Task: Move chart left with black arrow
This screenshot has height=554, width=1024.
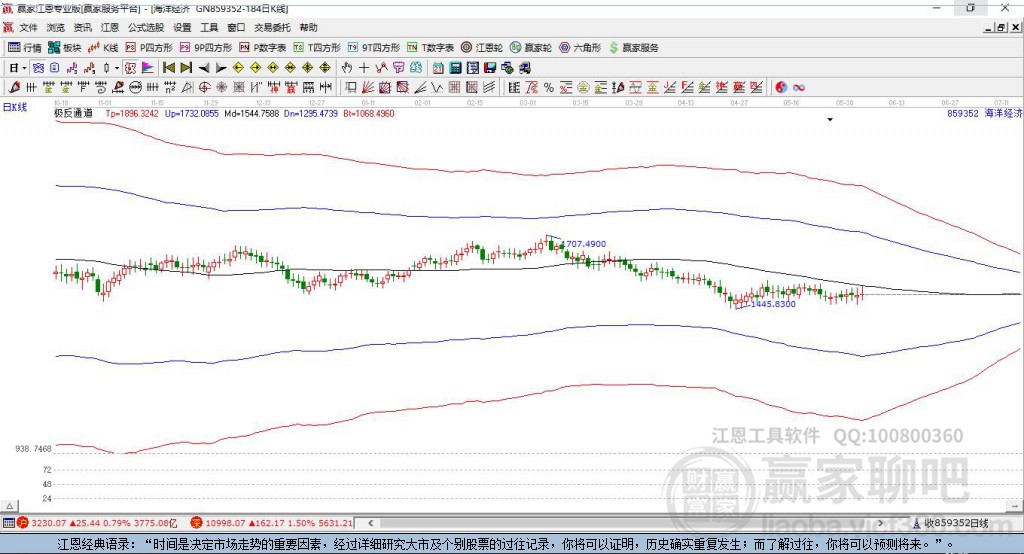Action: (x=204, y=68)
